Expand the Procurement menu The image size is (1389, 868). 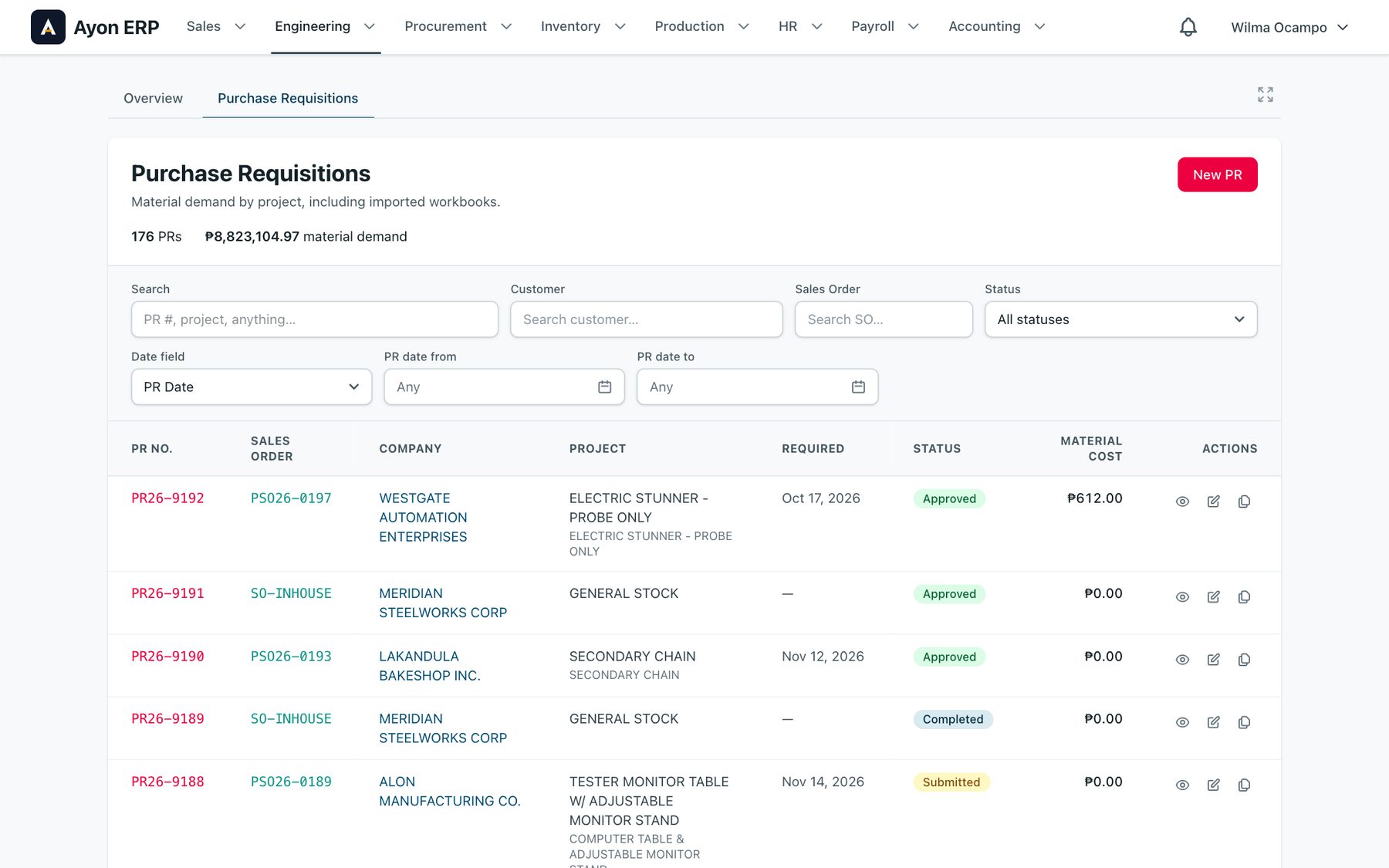(458, 26)
